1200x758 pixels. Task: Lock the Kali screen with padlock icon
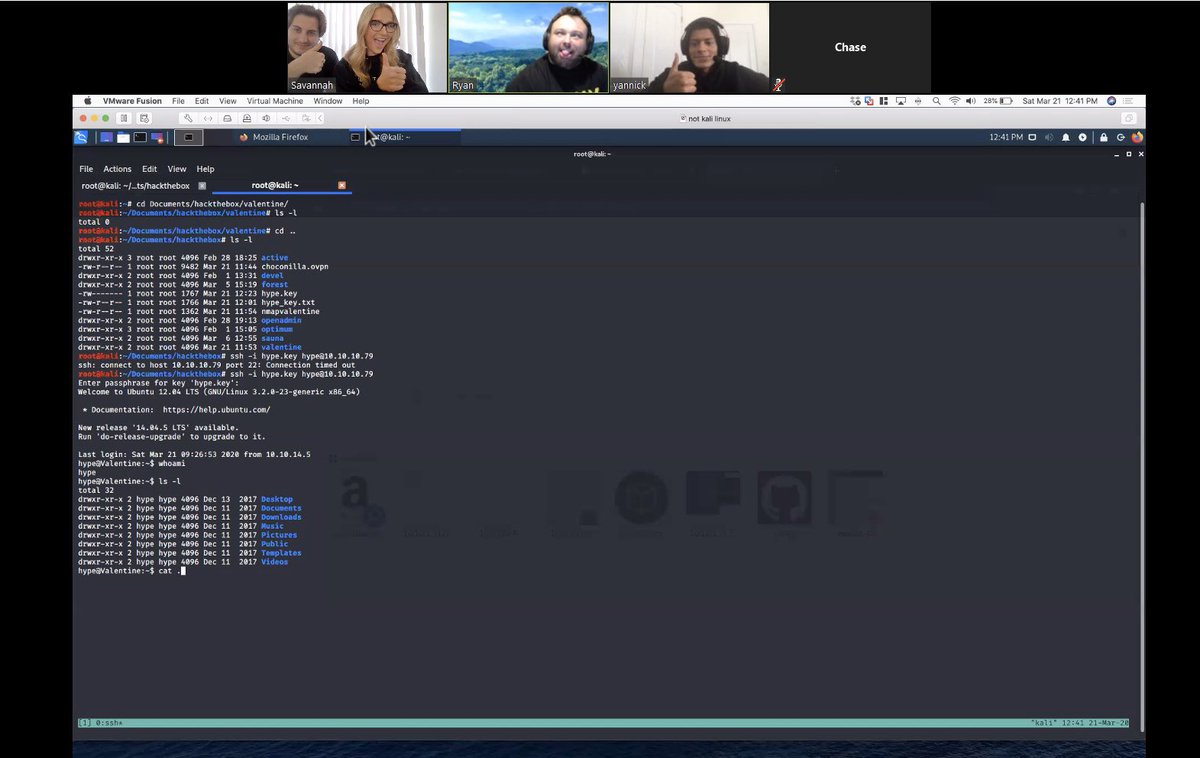[1104, 137]
